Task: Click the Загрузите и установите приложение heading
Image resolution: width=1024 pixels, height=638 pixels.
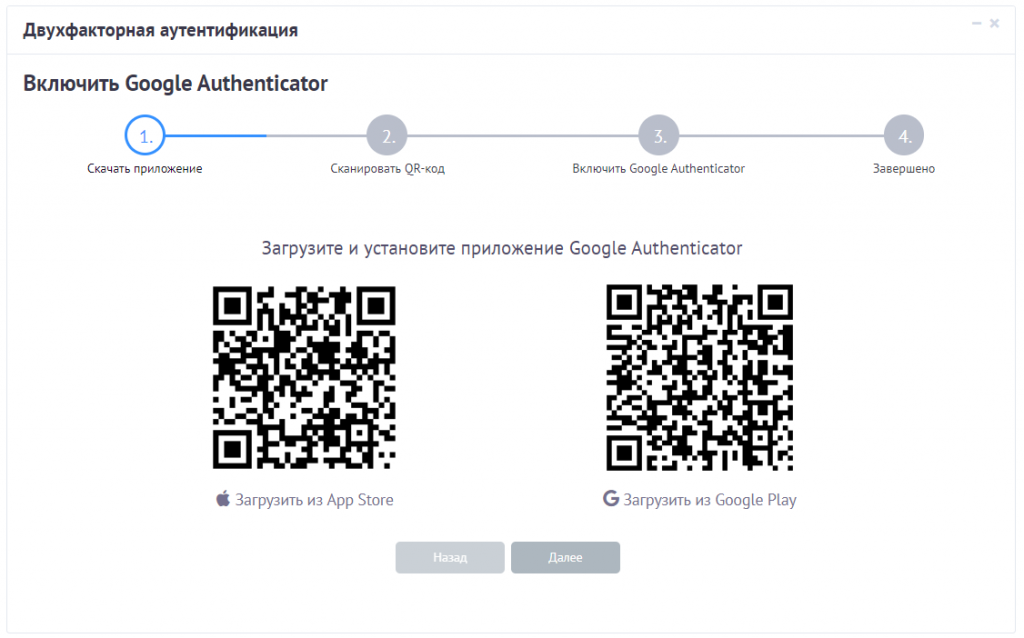Action: tap(502, 248)
